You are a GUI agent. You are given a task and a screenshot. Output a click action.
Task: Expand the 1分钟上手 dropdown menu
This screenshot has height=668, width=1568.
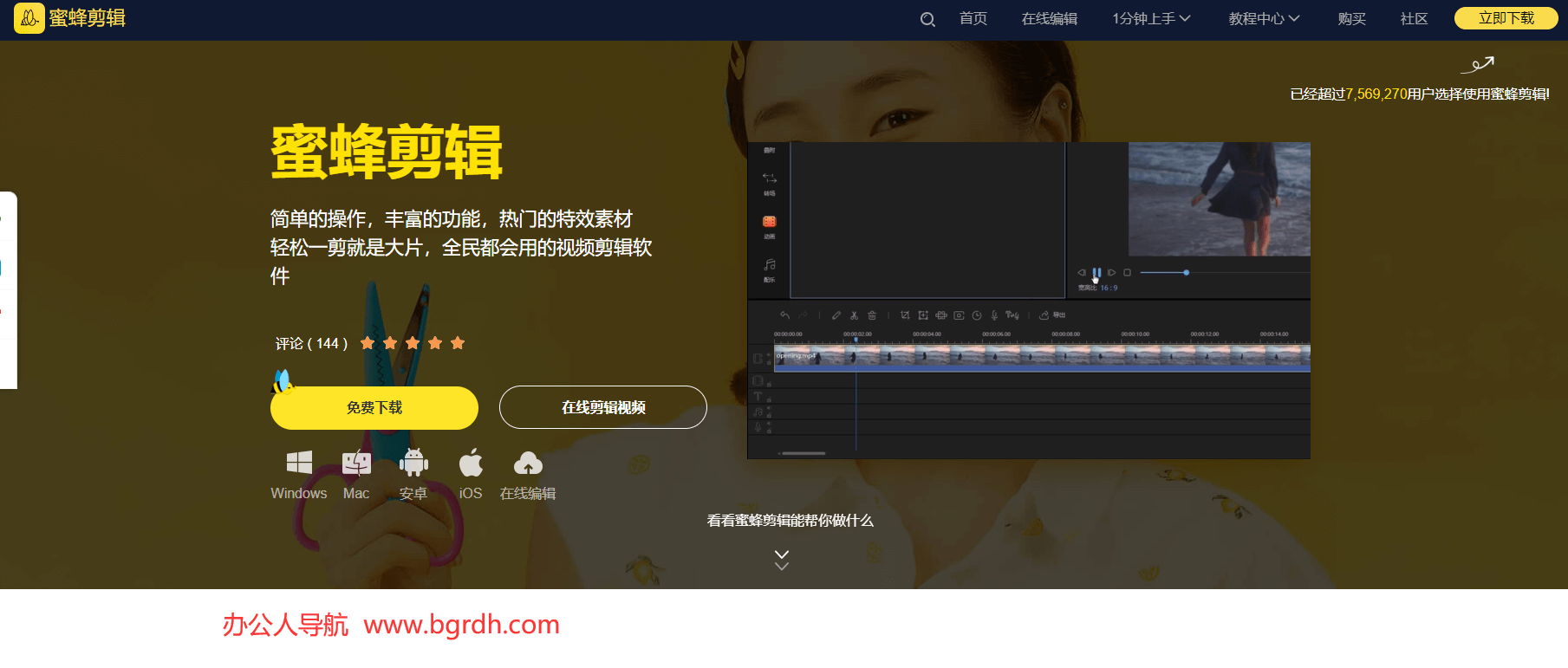tap(1151, 18)
